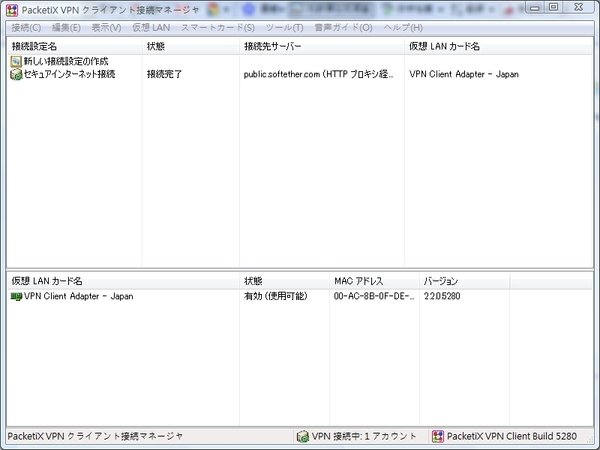Select the セキュアインターネット接続 entry text
Screen dimensions: 600x450
[x=69, y=74]
